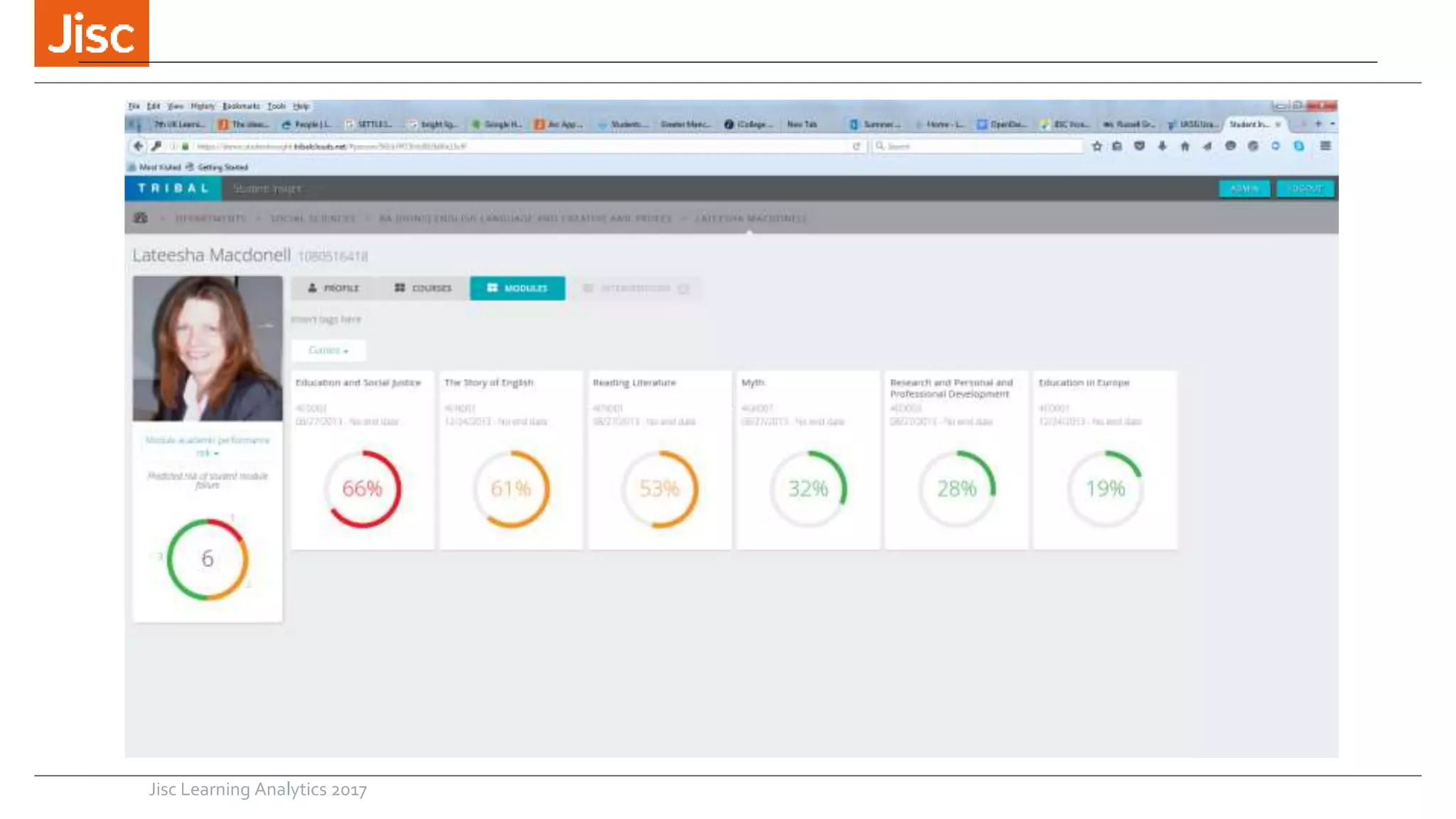This screenshot has width=1456, height=819.
Task: Open the hamburger menu icon
Action: 1325,146
